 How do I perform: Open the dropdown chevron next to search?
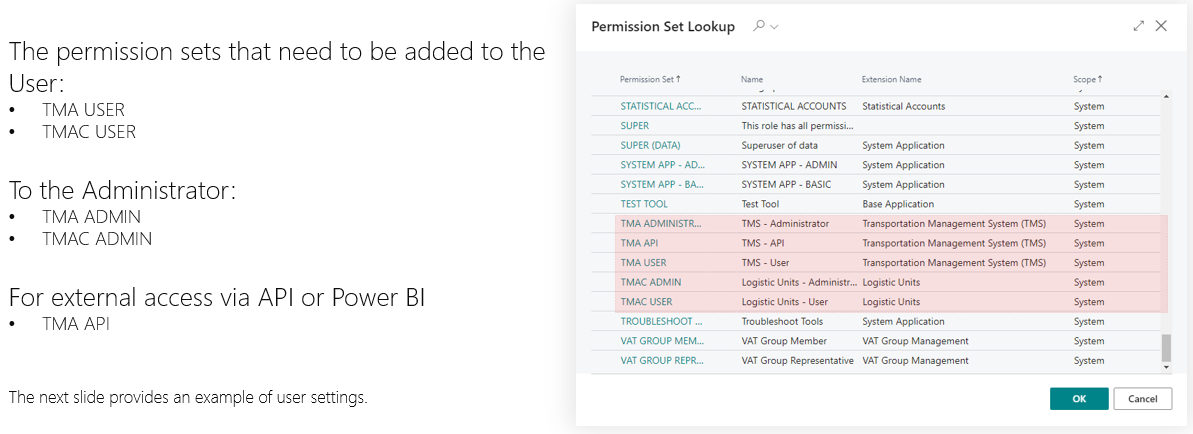(774, 27)
